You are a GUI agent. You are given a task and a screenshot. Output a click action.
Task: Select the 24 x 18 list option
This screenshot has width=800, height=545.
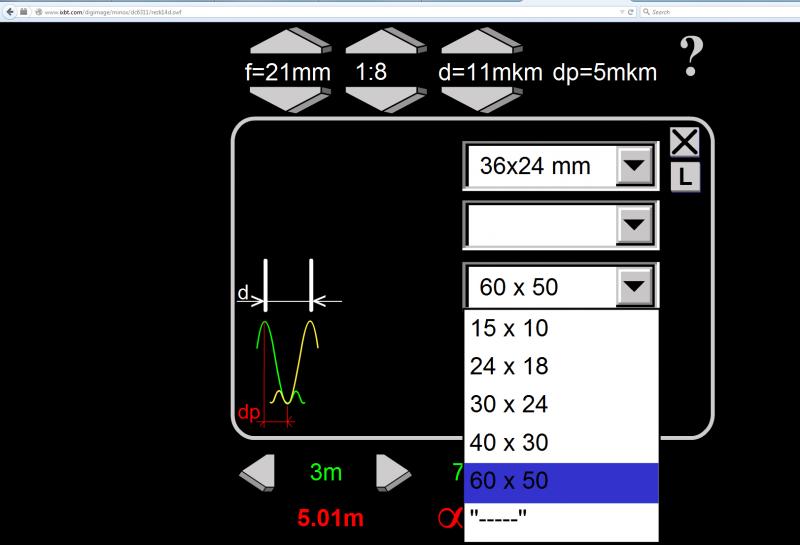pyautogui.click(x=561, y=366)
